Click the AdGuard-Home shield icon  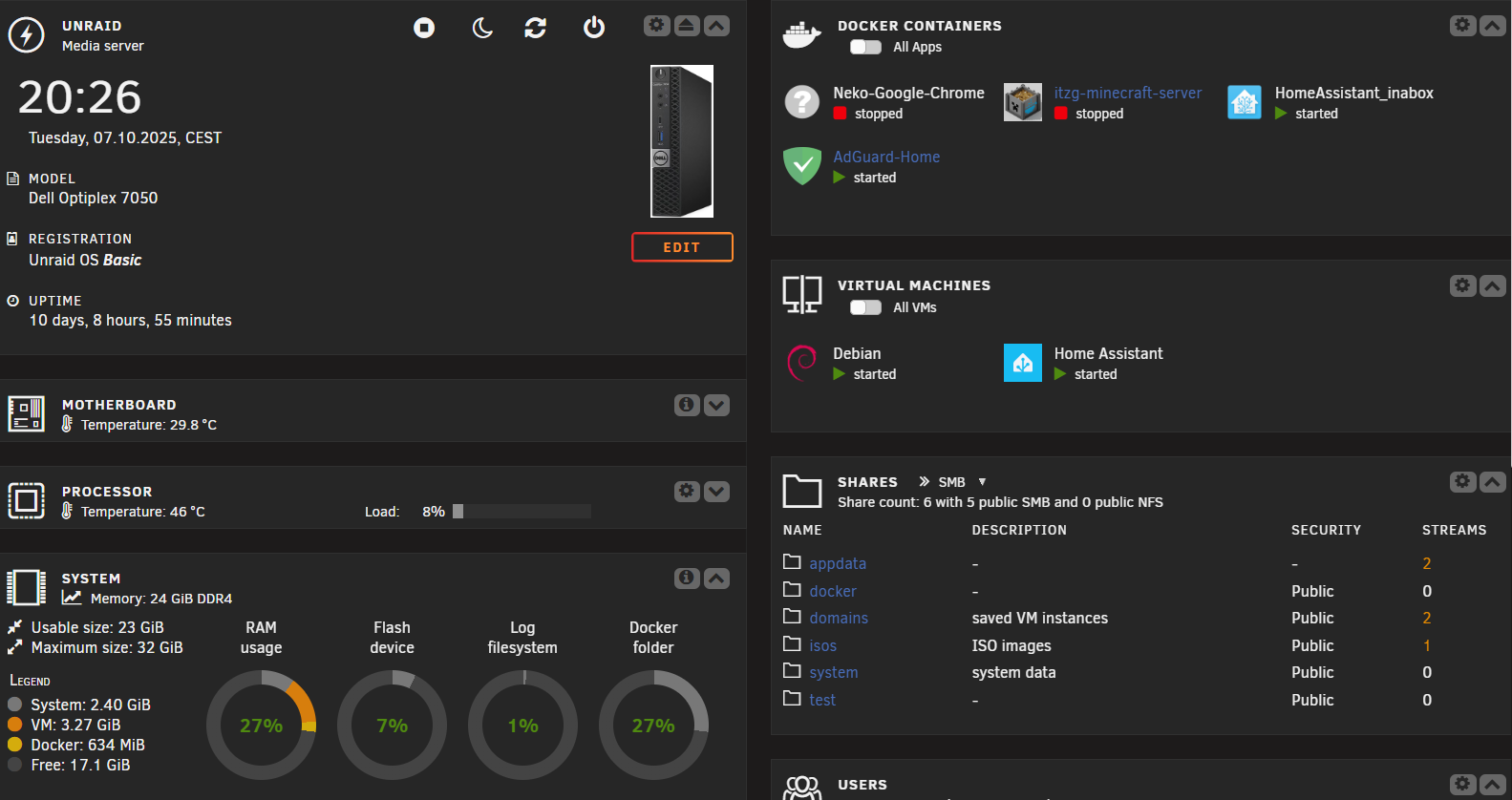[x=802, y=165]
